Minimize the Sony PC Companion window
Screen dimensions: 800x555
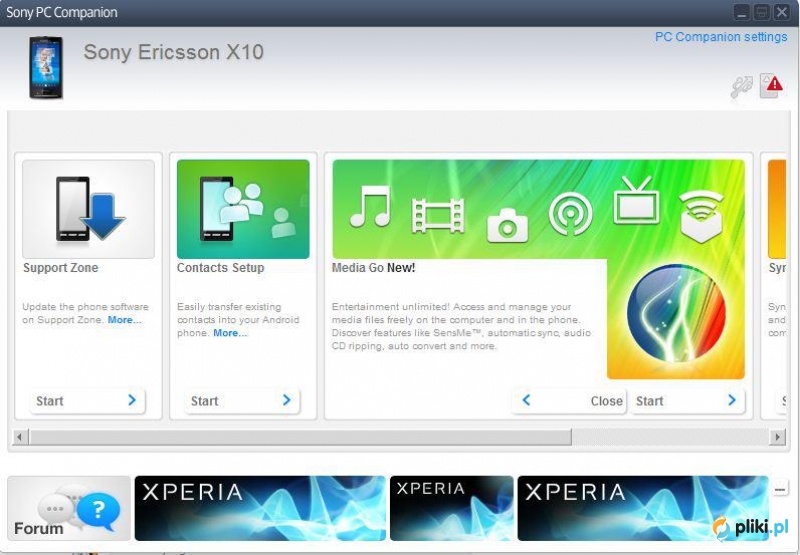(742, 12)
